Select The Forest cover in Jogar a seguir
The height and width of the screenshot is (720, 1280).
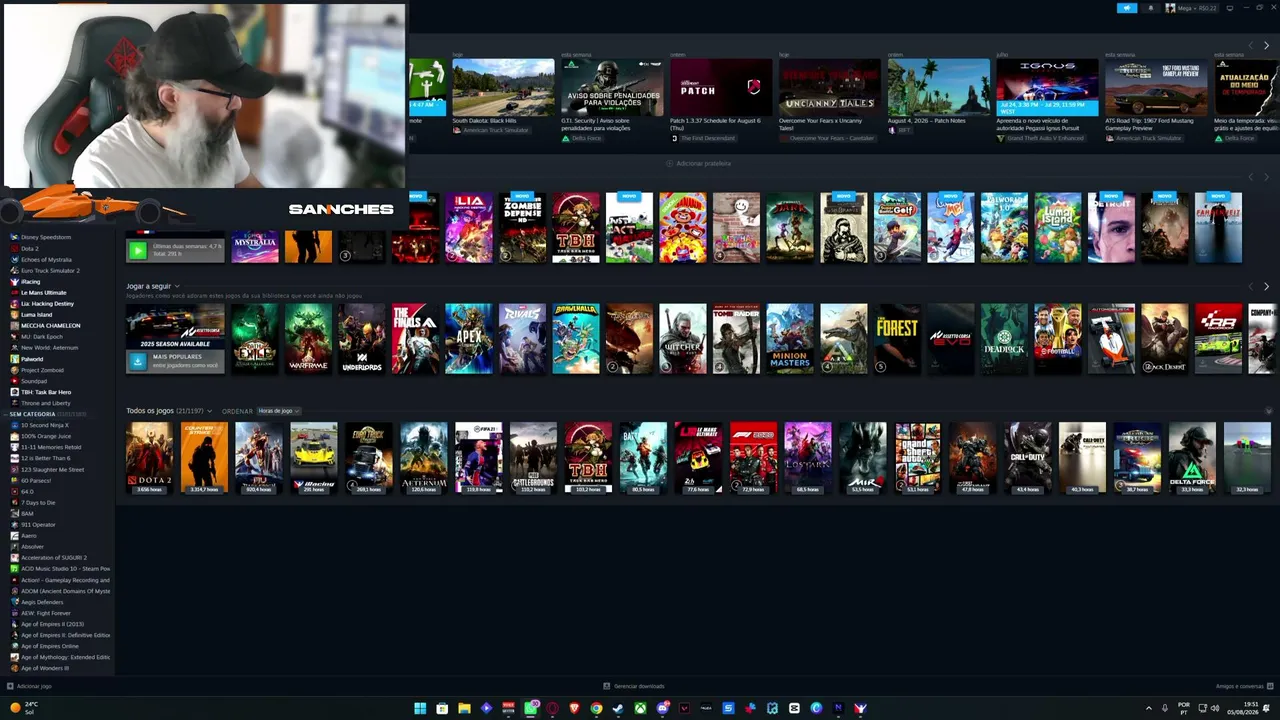click(x=897, y=339)
